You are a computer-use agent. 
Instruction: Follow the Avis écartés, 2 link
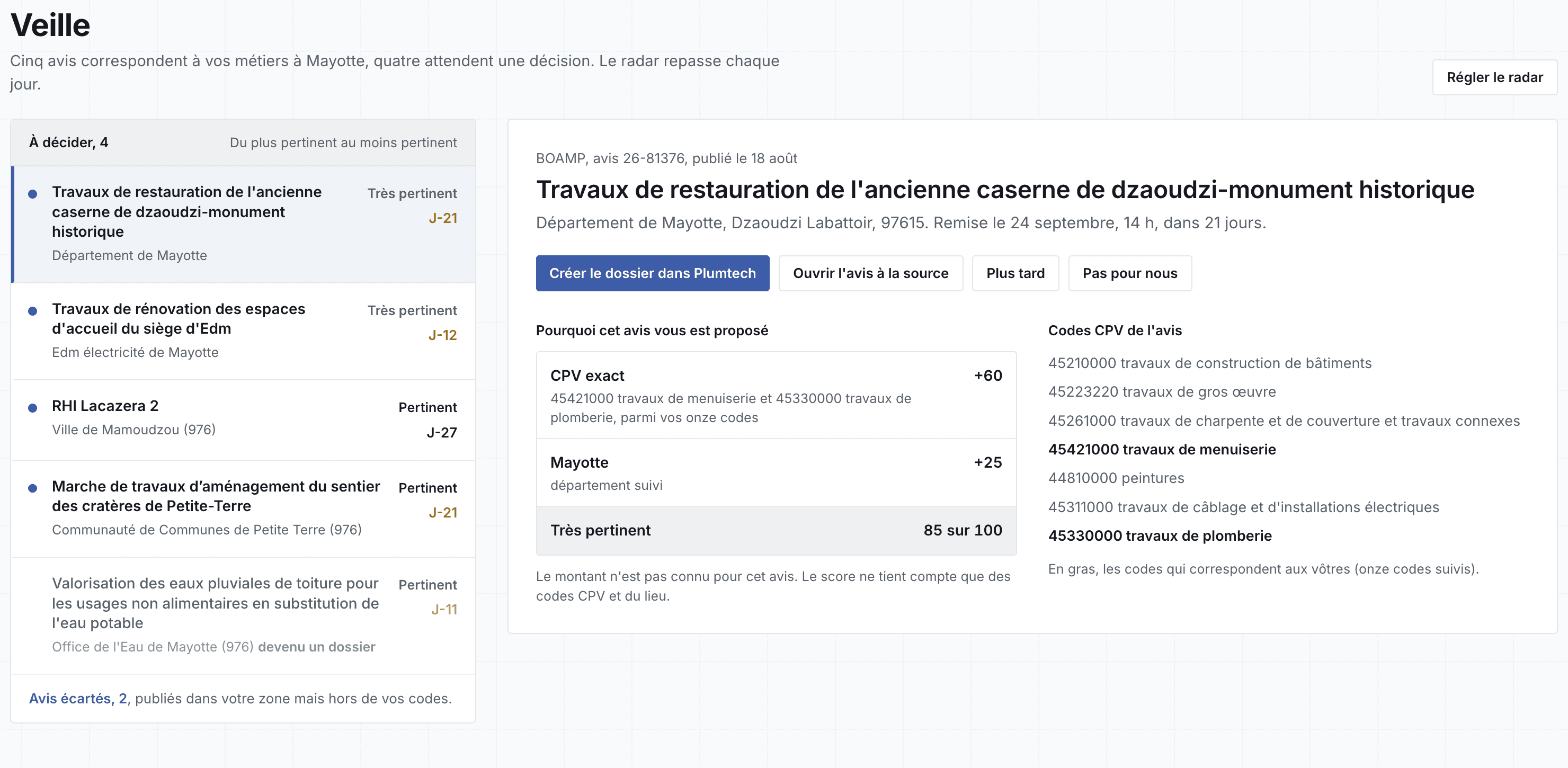(78, 698)
